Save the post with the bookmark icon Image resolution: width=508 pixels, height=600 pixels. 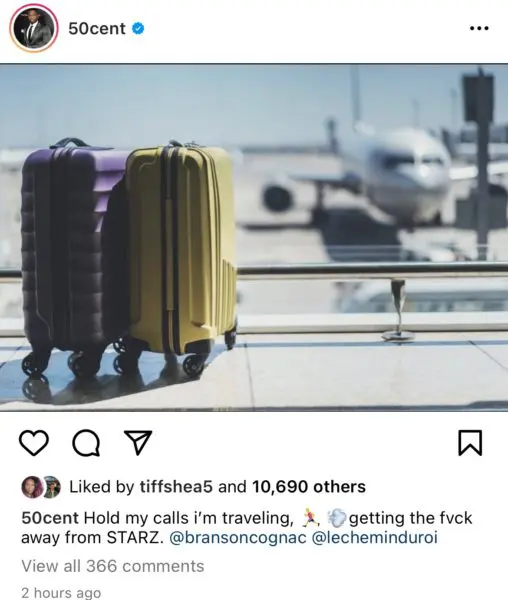tap(470, 443)
